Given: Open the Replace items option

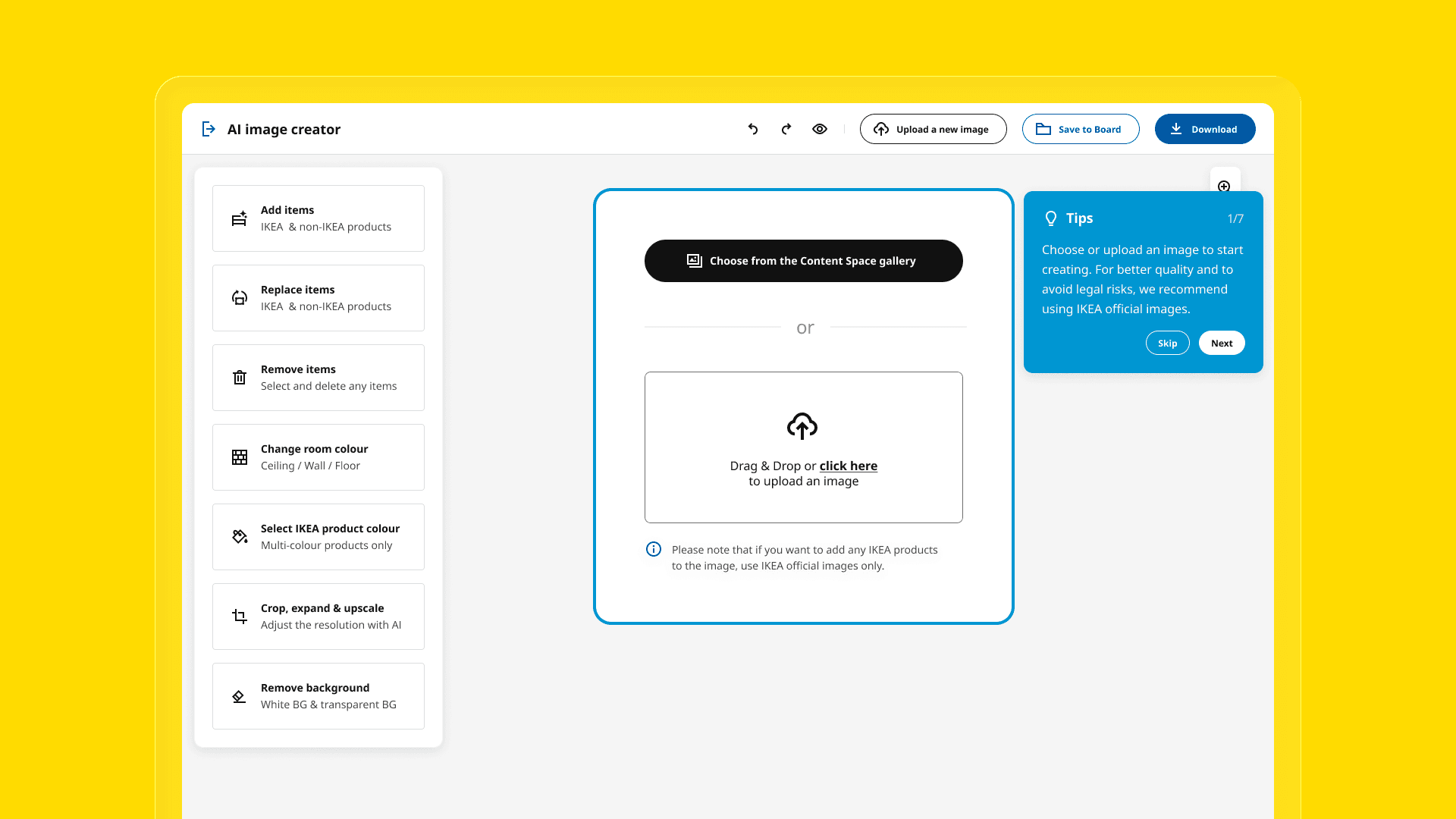Looking at the screenshot, I should click(x=318, y=298).
